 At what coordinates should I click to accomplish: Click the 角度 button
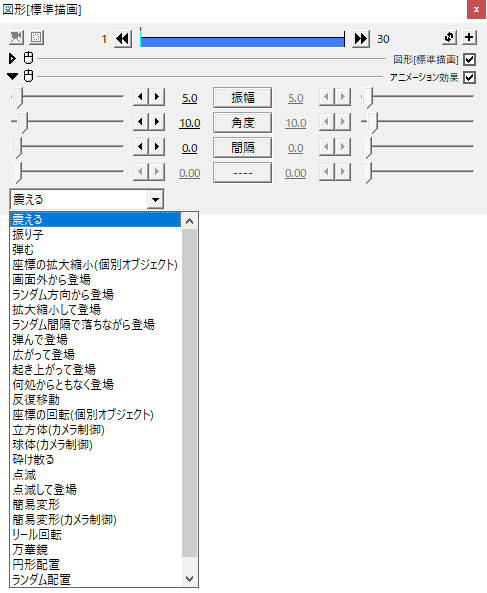tap(242, 123)
